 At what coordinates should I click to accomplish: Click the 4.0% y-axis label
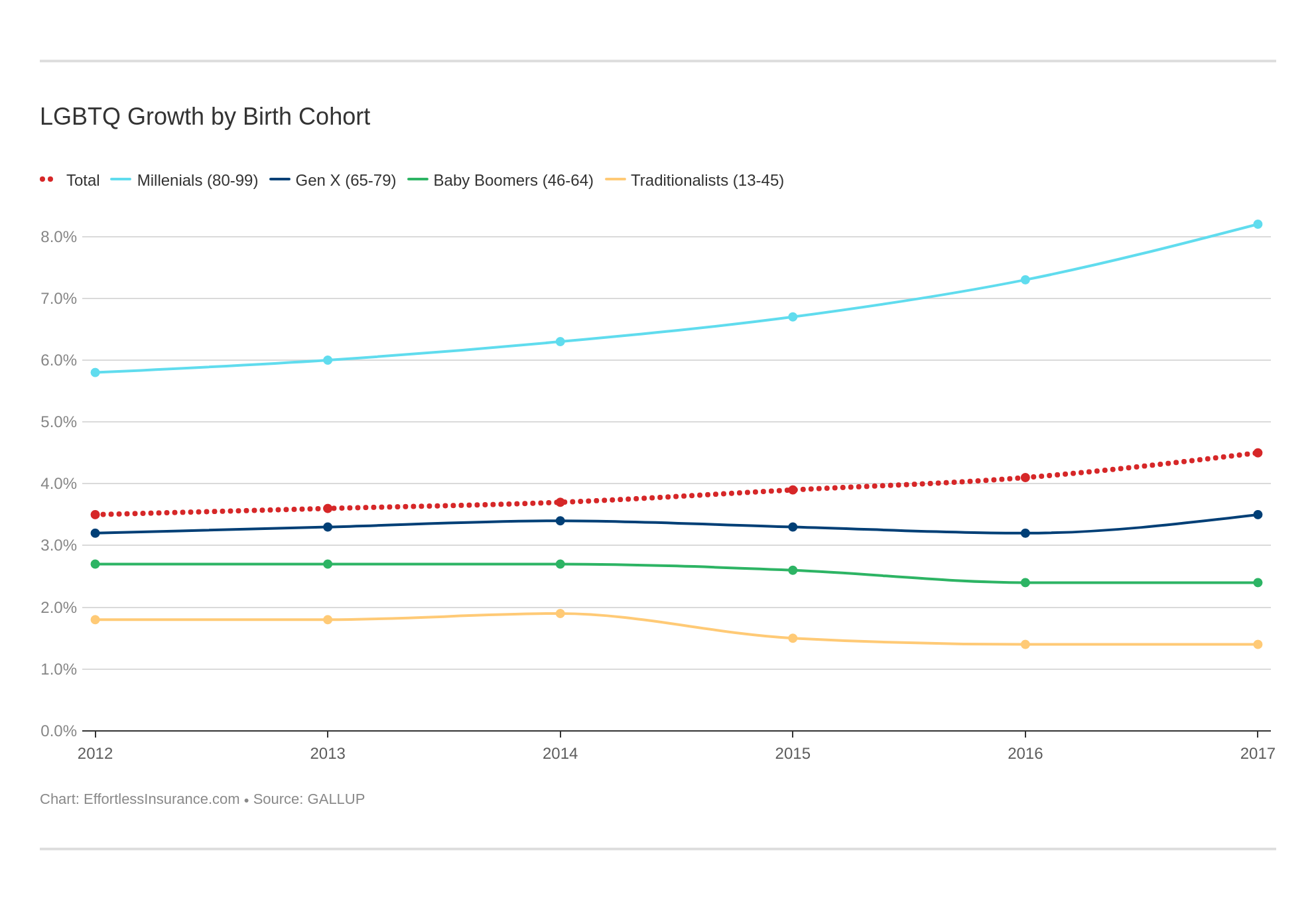tap(58, 484)
